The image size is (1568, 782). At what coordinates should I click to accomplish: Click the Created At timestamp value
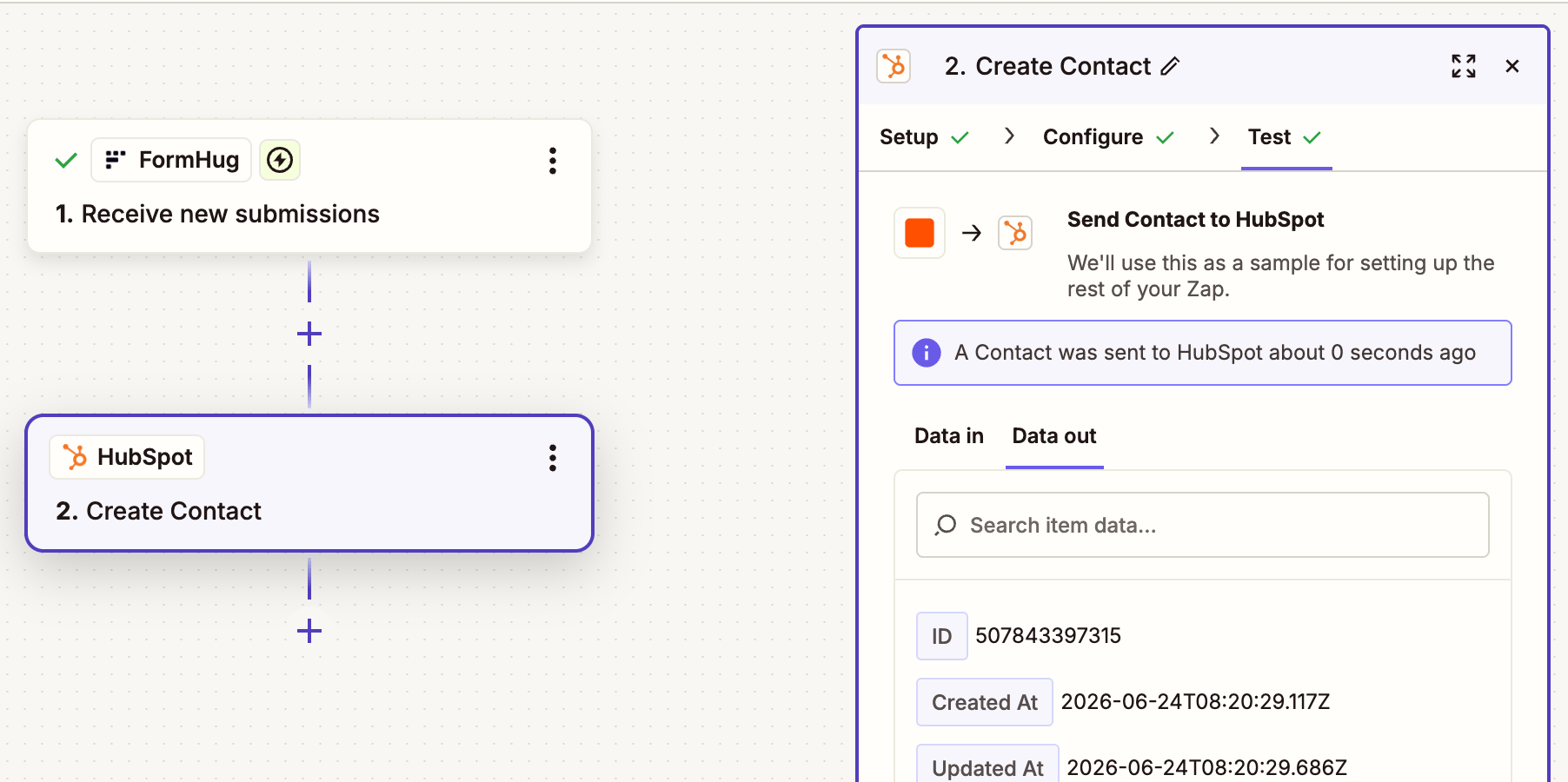click(1196, 702)
